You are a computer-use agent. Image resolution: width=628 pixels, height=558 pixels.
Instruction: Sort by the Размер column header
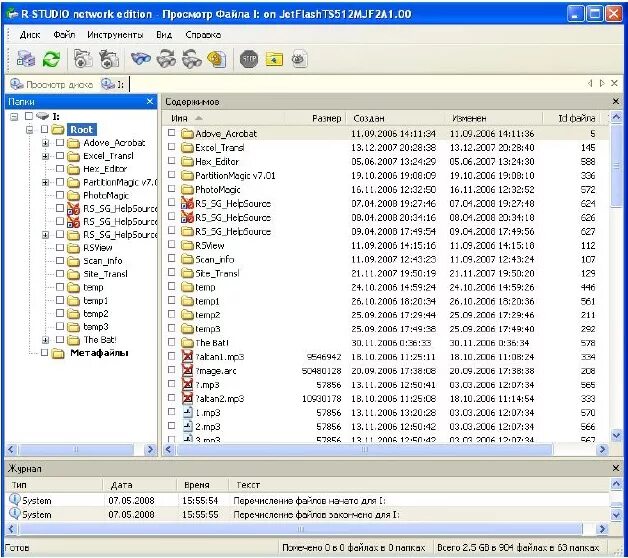tap(326, 119)
